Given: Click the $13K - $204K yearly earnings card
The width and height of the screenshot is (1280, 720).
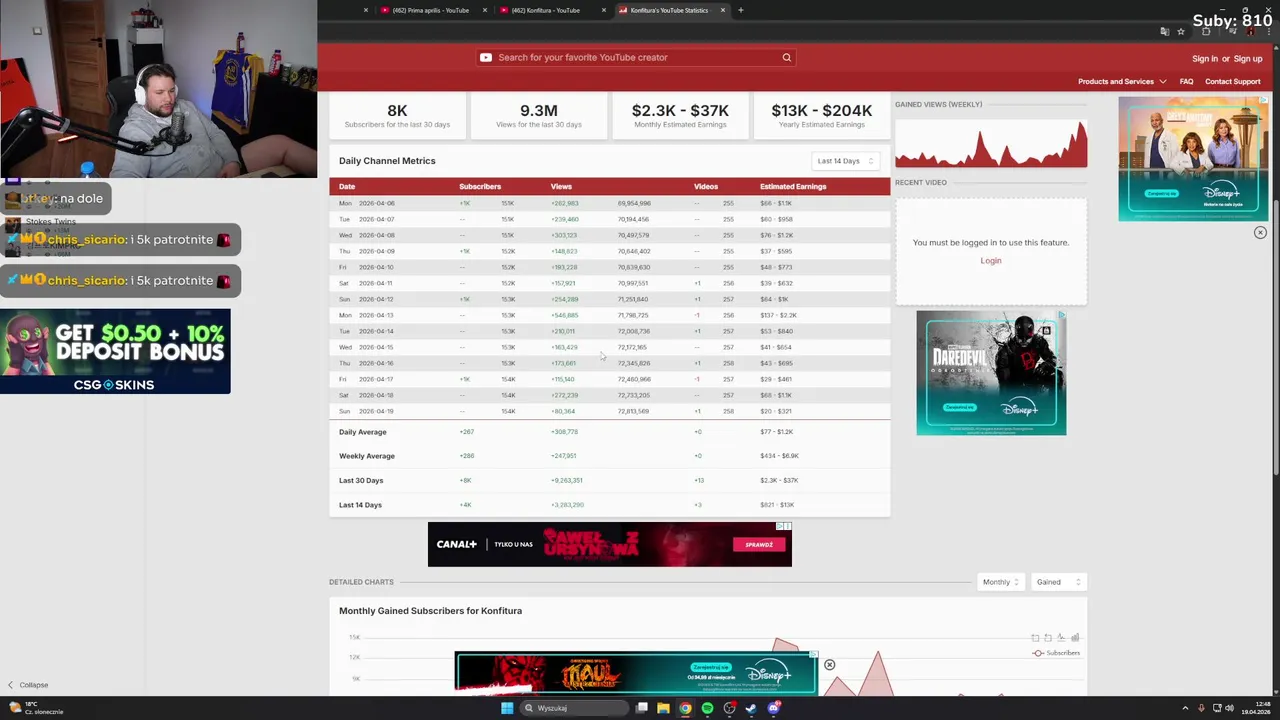Looking at the screenshot, I should pos(822,115).
